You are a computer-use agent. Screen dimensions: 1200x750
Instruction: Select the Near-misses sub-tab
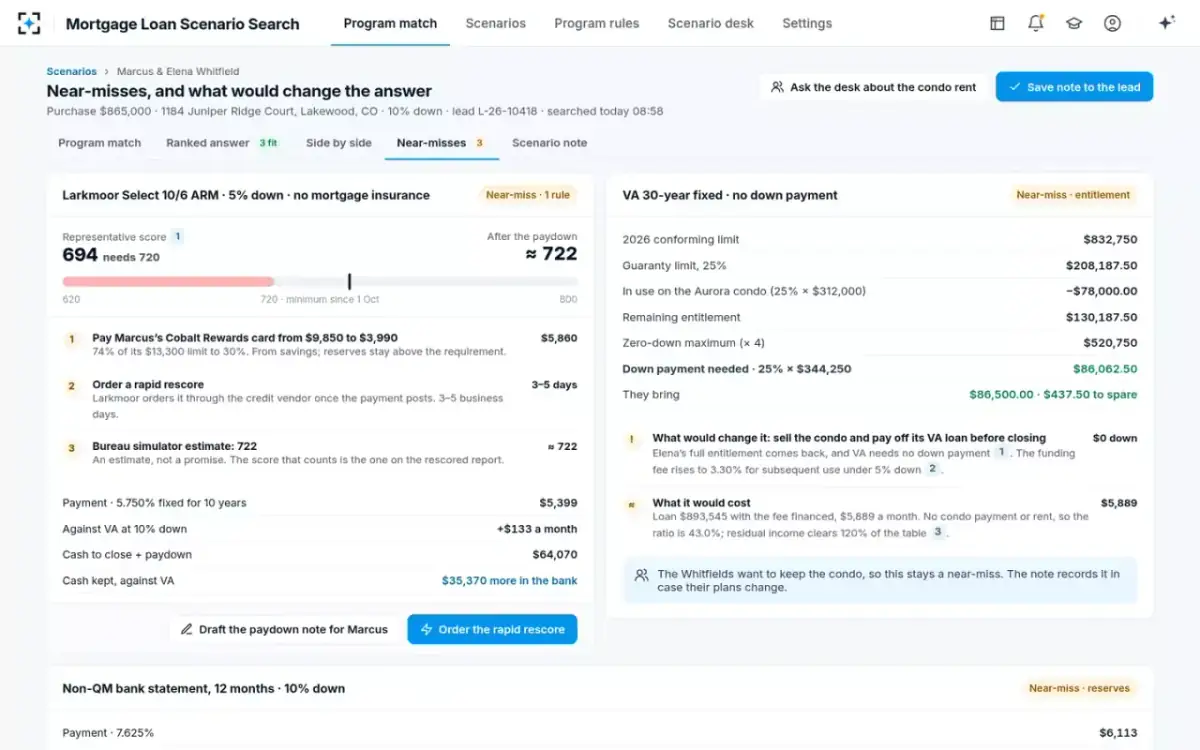pyautogui.click(x=441, y=143)
